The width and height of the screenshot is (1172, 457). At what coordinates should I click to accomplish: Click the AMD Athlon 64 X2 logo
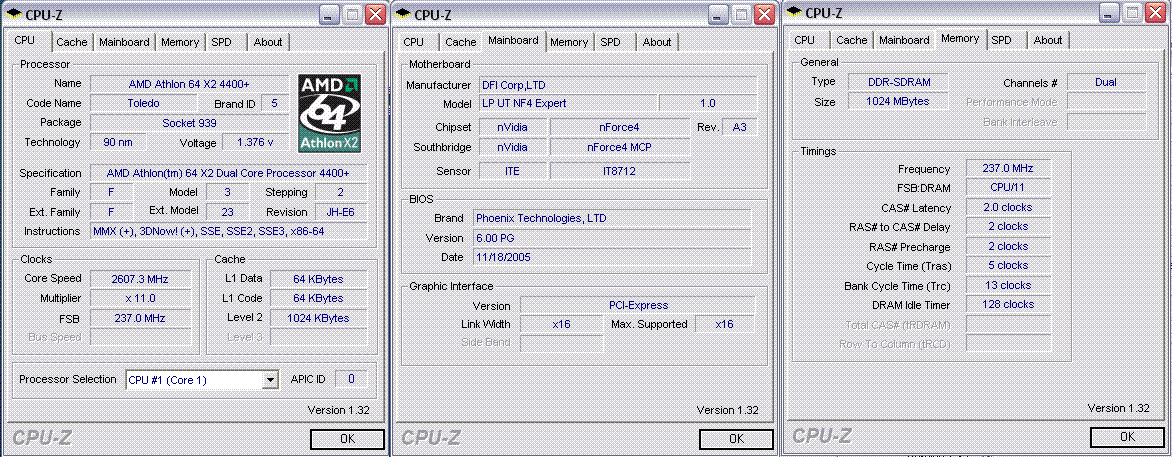330,113
